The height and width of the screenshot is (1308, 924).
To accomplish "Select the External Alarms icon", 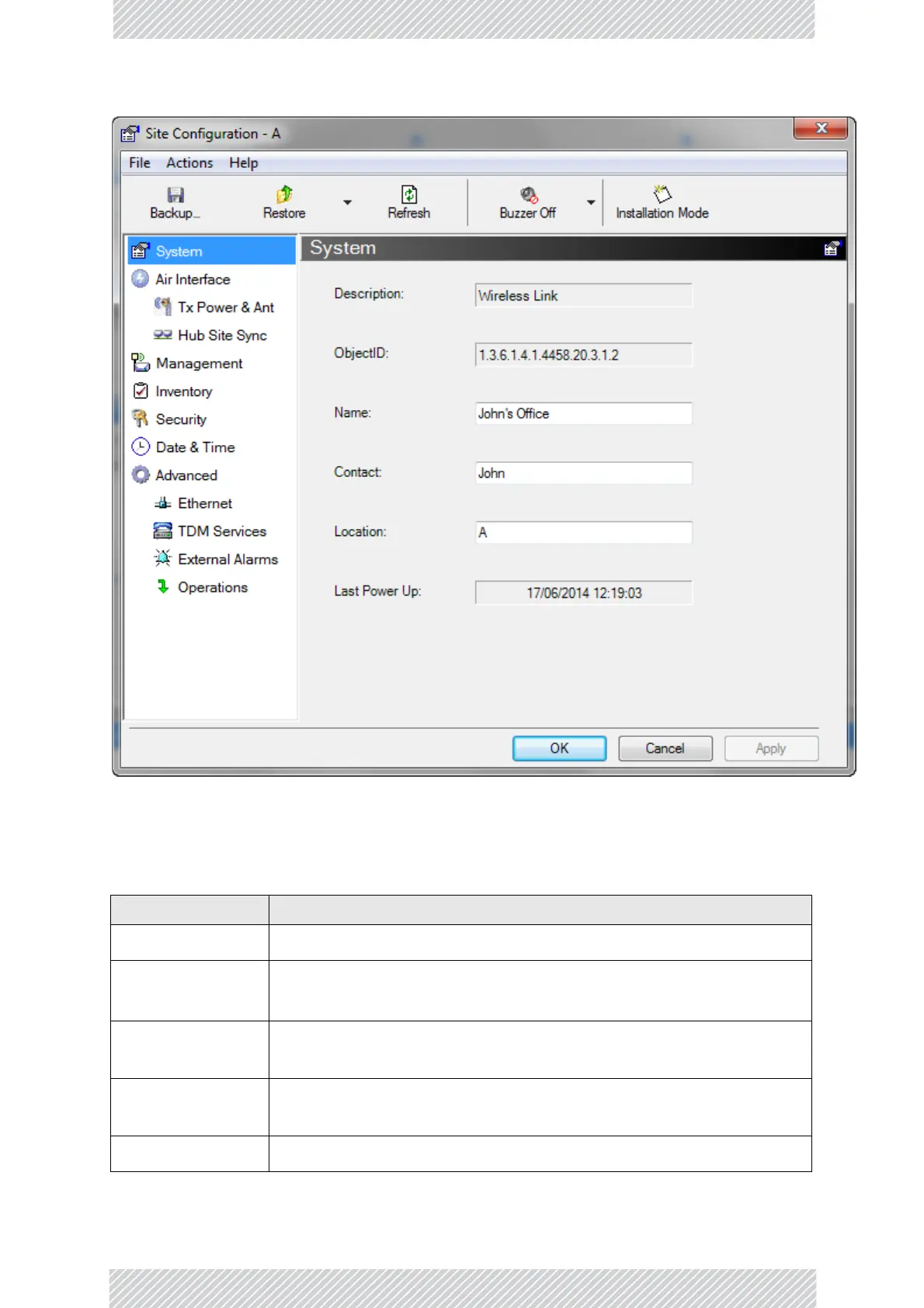I will tap(162, 558).
